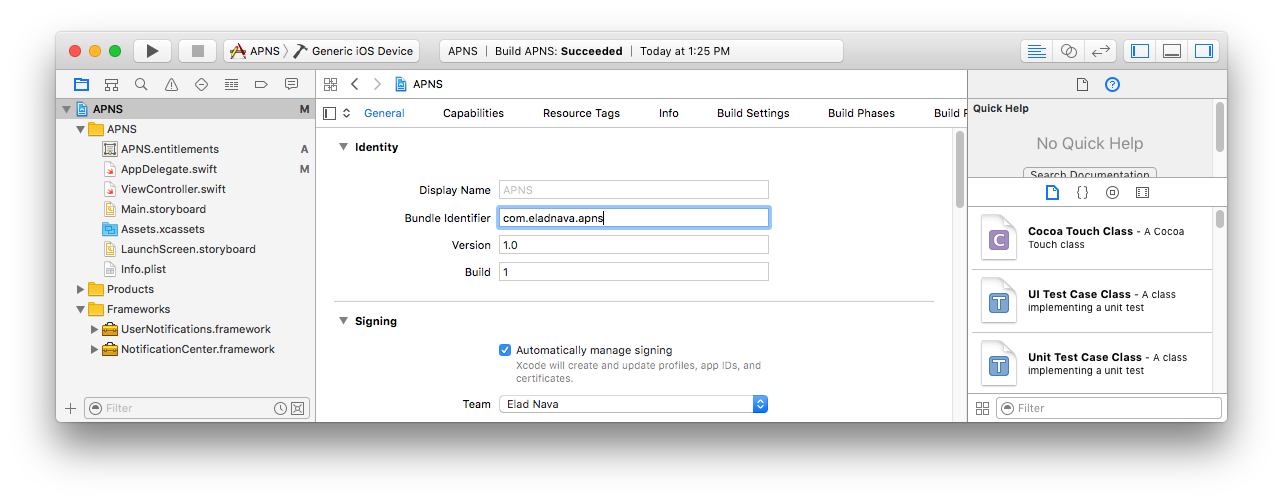Expand UserNotifications.framework
This screenshot has width=1283, height=502.
[x=95, y=329]
